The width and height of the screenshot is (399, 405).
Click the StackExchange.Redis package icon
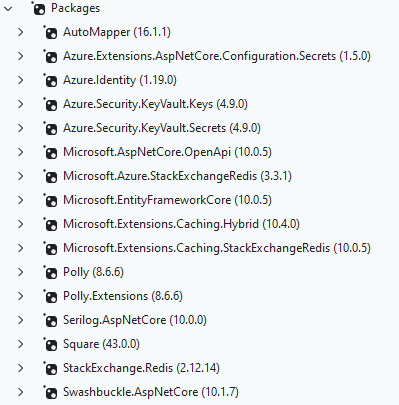tap(50, 368)
